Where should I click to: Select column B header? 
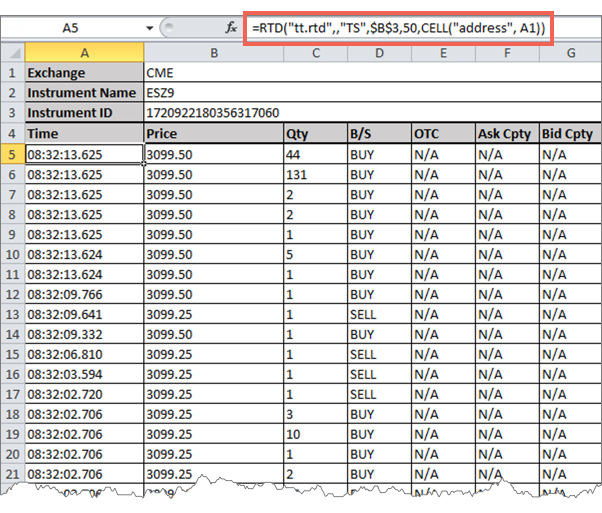(213, 52)
